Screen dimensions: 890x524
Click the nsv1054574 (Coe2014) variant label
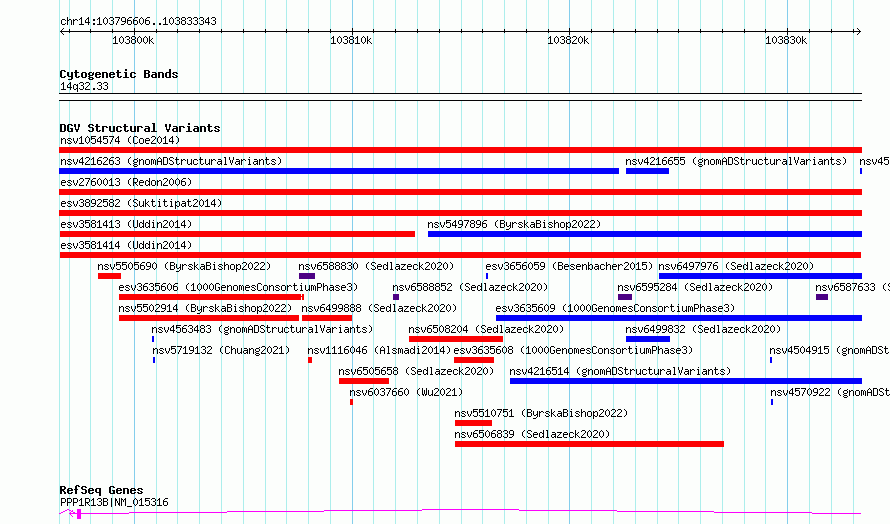pyautogui.click(x=120, y=140)
